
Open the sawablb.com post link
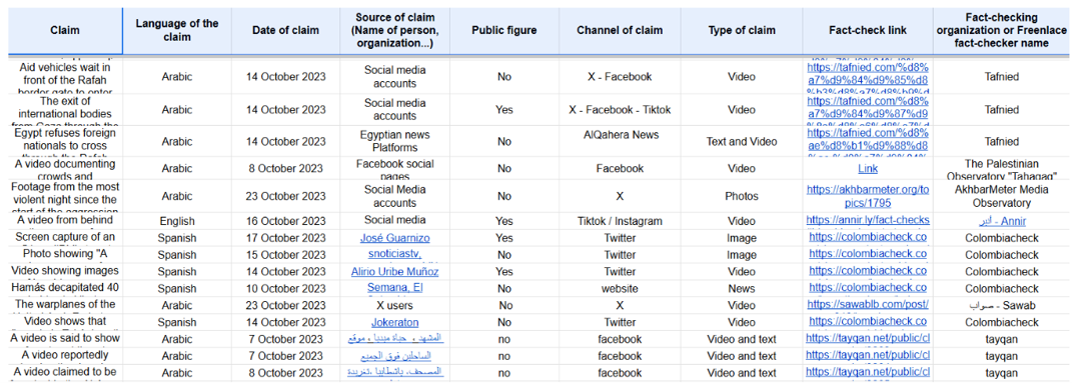868,304
